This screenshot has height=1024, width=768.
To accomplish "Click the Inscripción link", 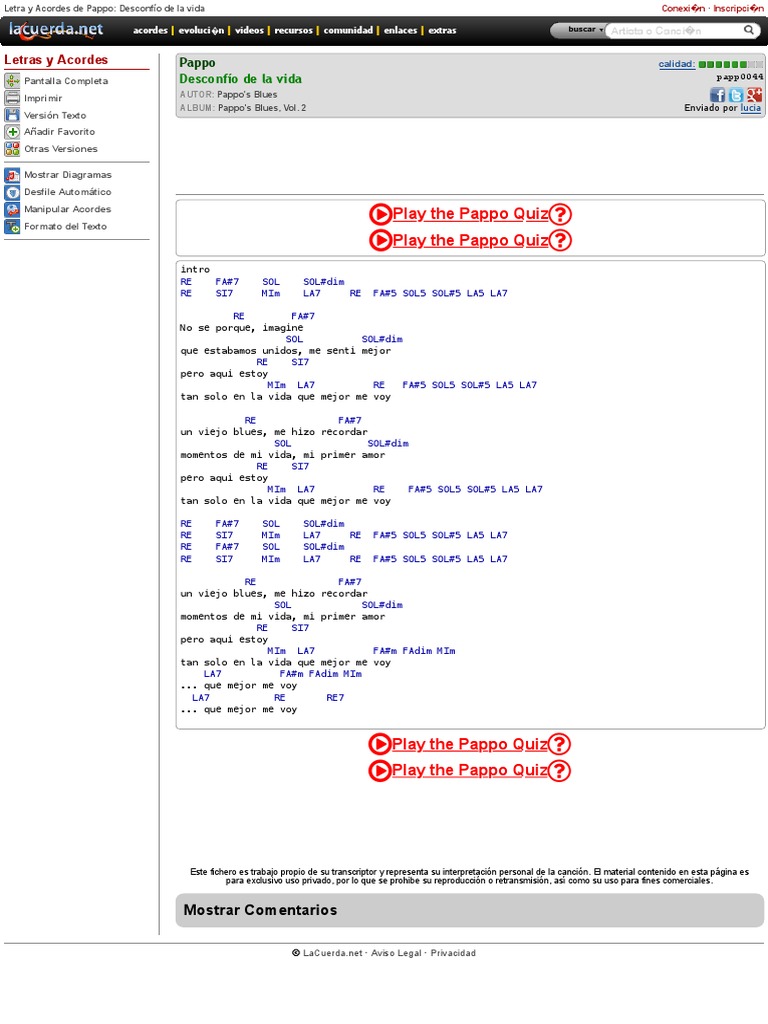I will coord(738,8).
